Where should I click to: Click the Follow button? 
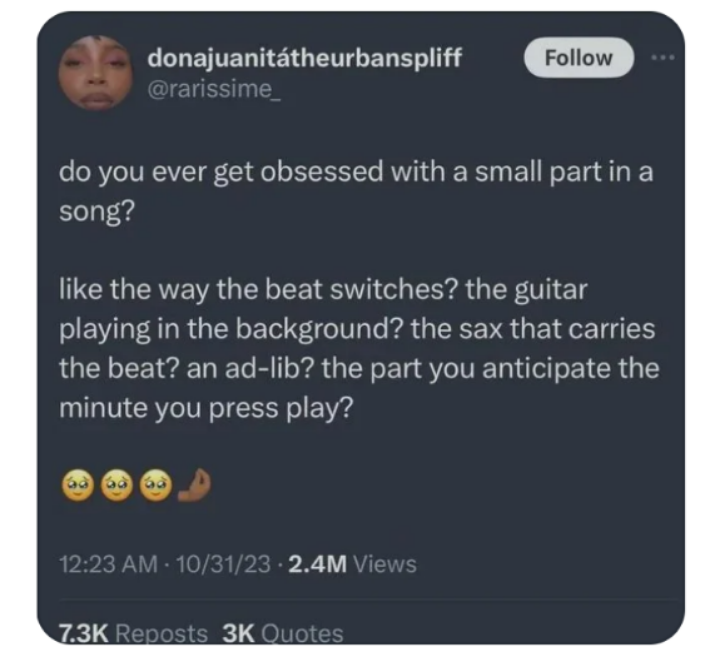(x=579, y=58)
